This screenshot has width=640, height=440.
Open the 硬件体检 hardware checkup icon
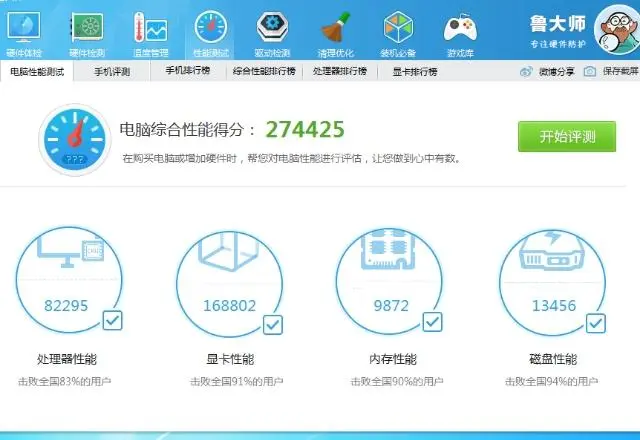coord(24,27)
